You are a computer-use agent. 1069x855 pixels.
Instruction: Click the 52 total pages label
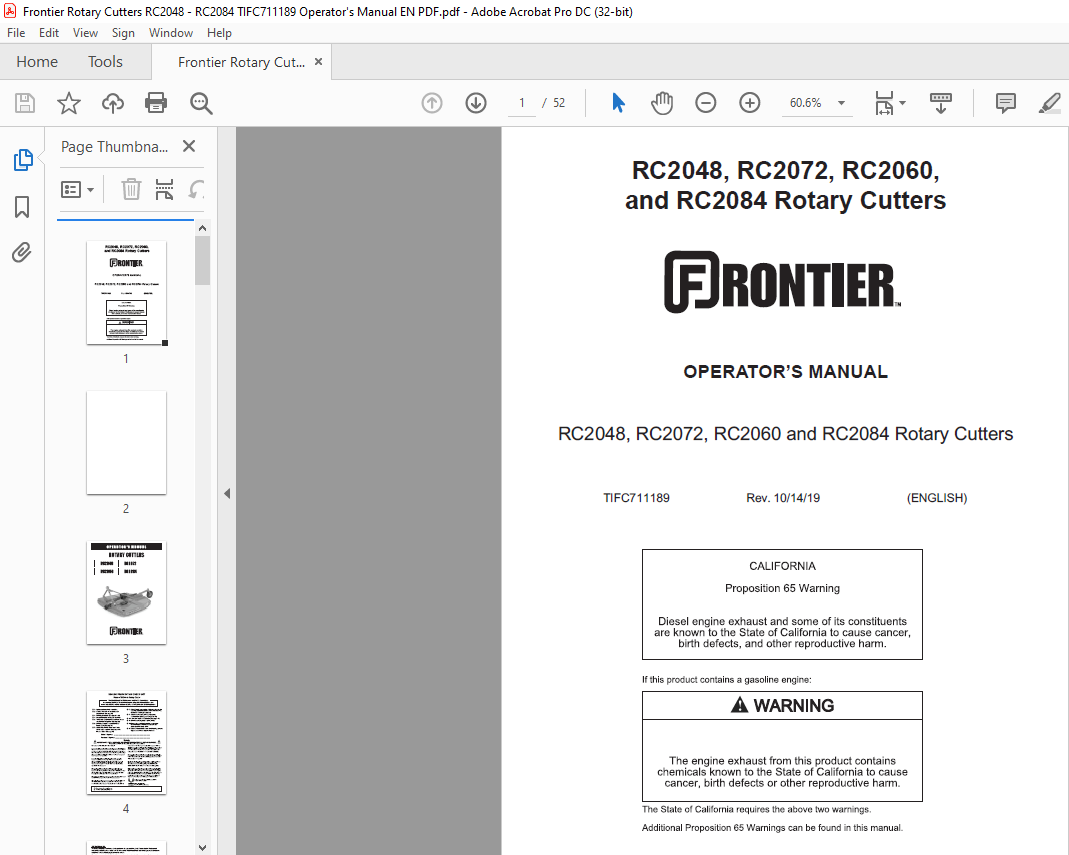[x=559, y=103]
